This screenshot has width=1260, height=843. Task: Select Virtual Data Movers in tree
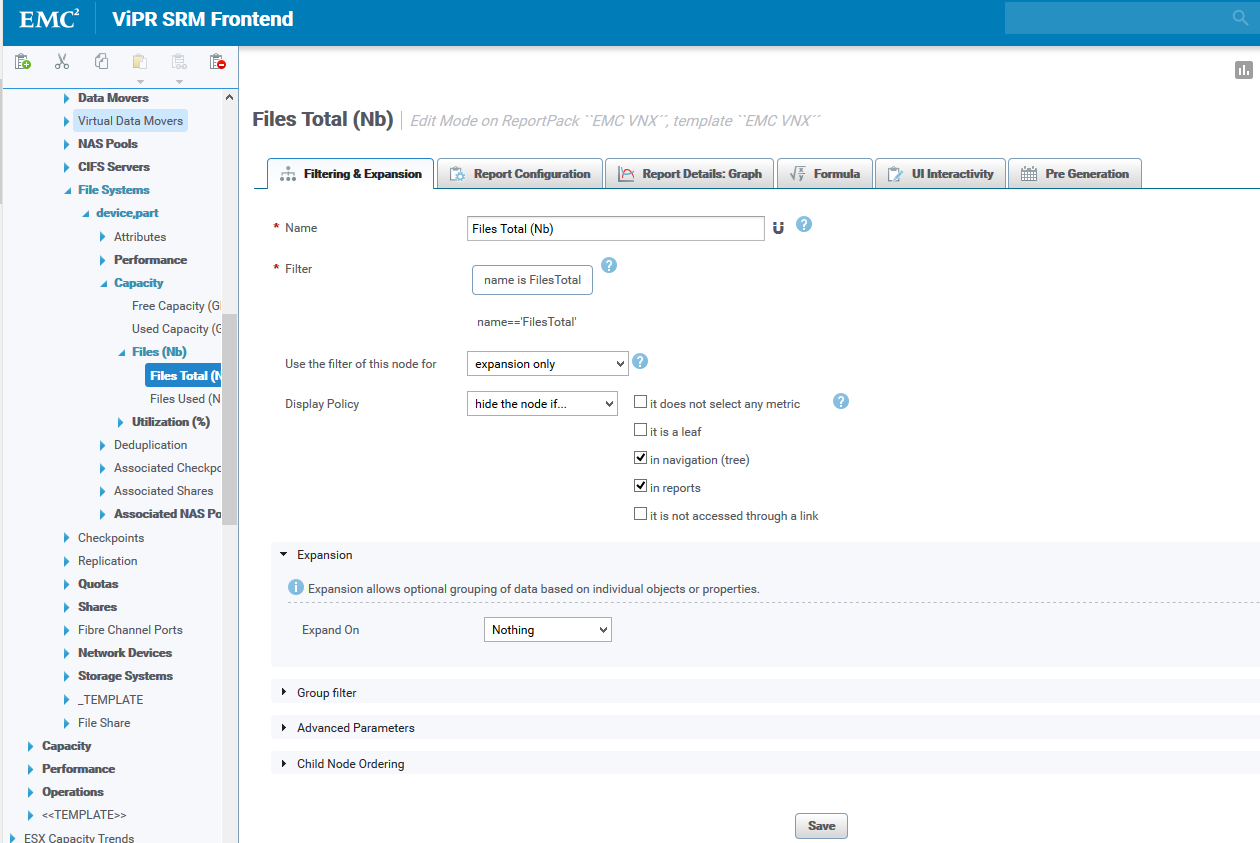(130, 121)
